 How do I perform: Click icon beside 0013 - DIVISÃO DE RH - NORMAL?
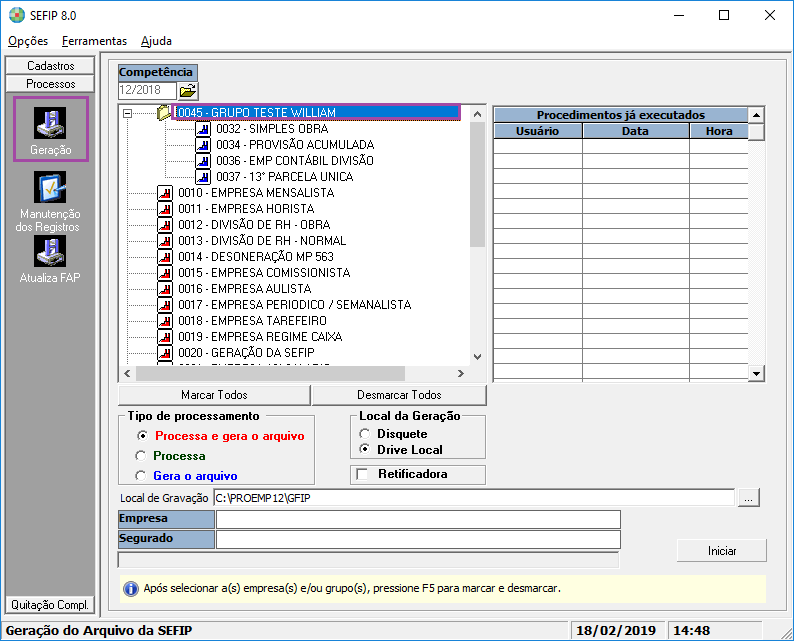coord(165,241)
